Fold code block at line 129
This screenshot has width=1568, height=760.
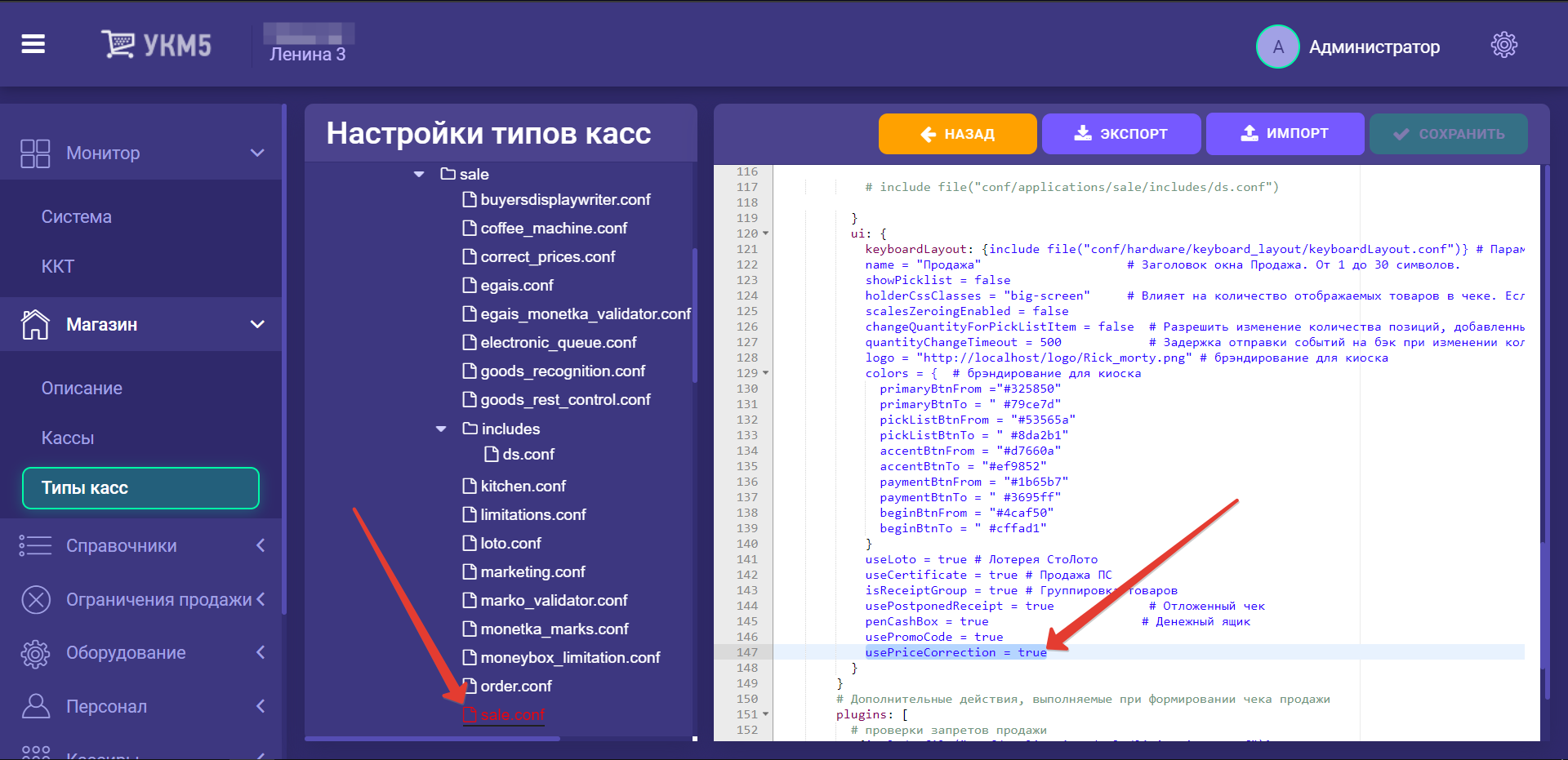(x=766, y=373)
